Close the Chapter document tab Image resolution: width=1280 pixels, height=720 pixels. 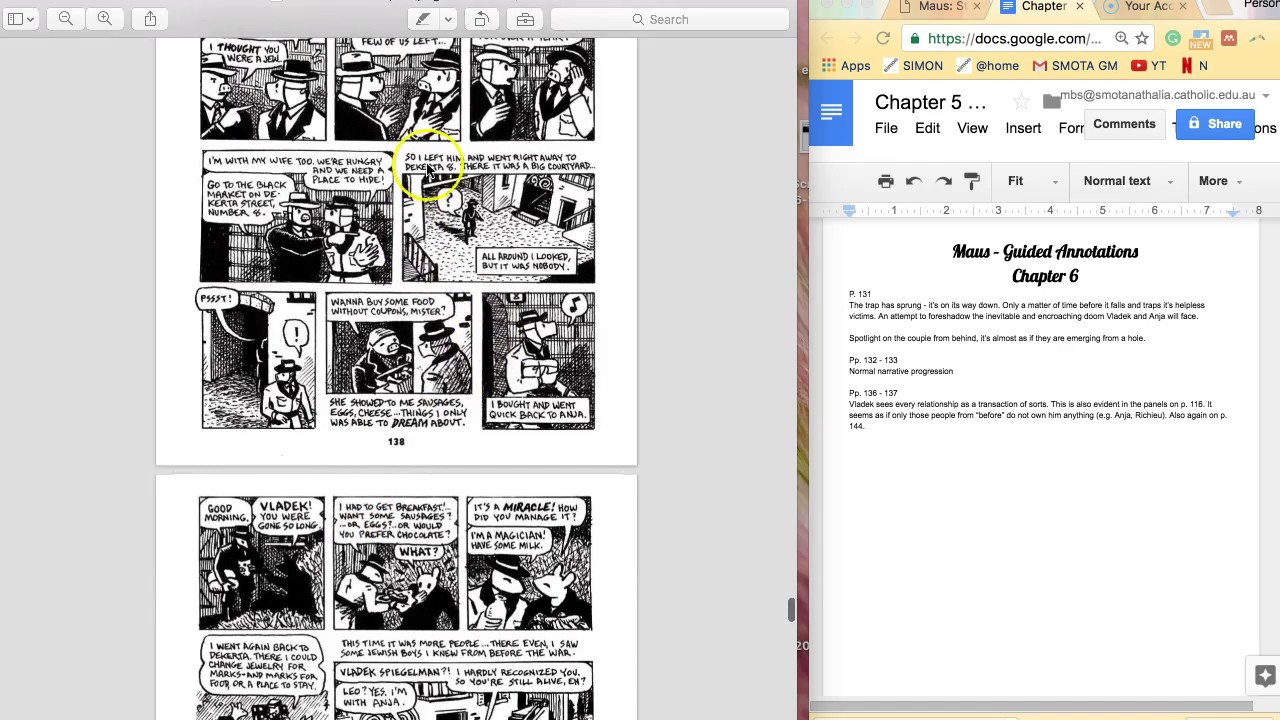pos(1079,7)
